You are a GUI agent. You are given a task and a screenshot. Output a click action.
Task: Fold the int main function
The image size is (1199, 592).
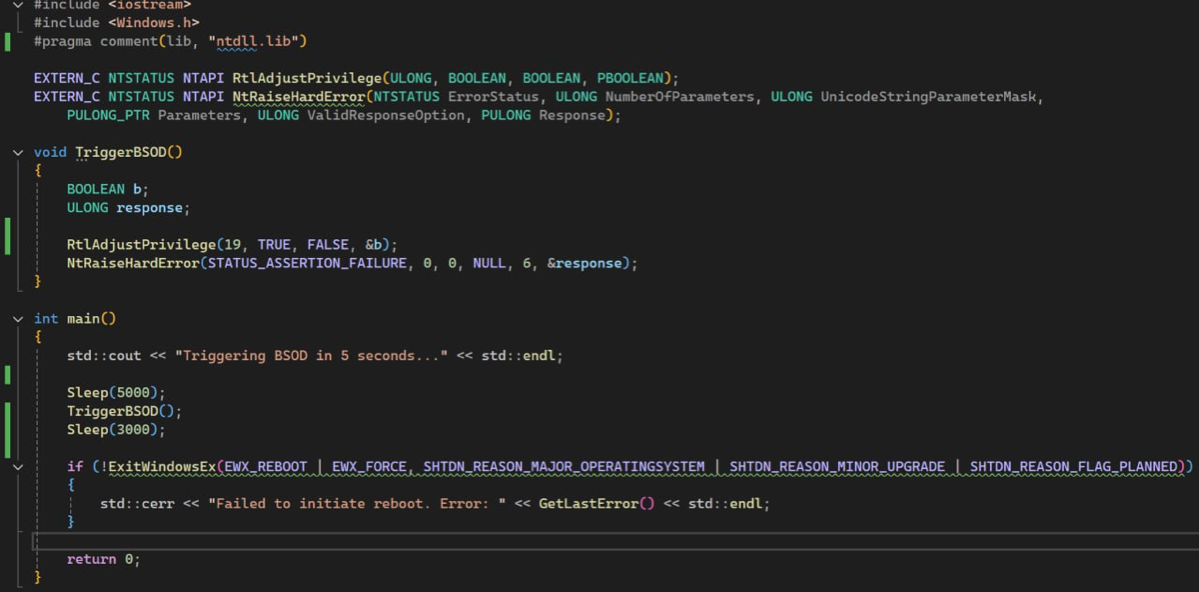18,319
